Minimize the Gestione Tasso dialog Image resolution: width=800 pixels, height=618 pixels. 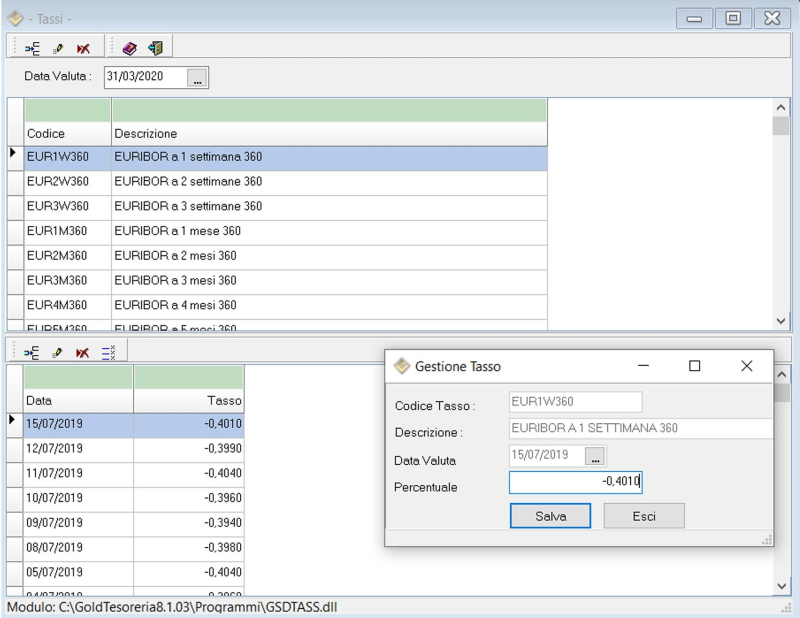(x=643, y=366)
